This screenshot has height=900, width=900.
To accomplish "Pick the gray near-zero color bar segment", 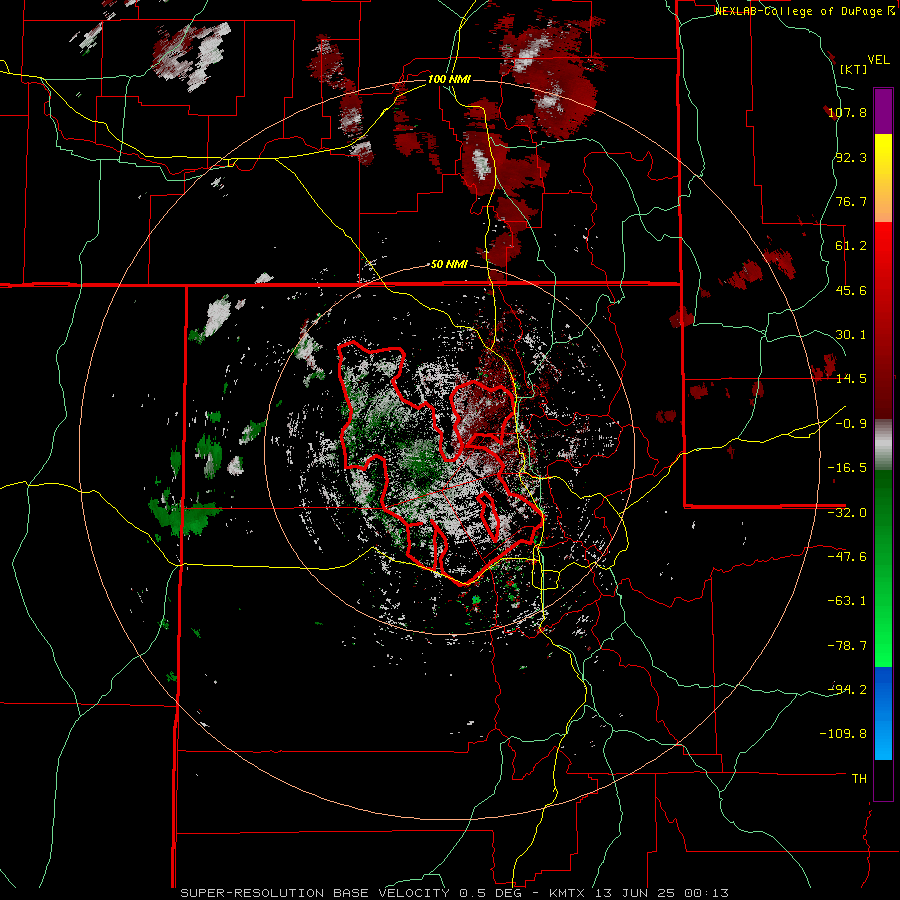I will pyautogui.click(x=883, y=445).
